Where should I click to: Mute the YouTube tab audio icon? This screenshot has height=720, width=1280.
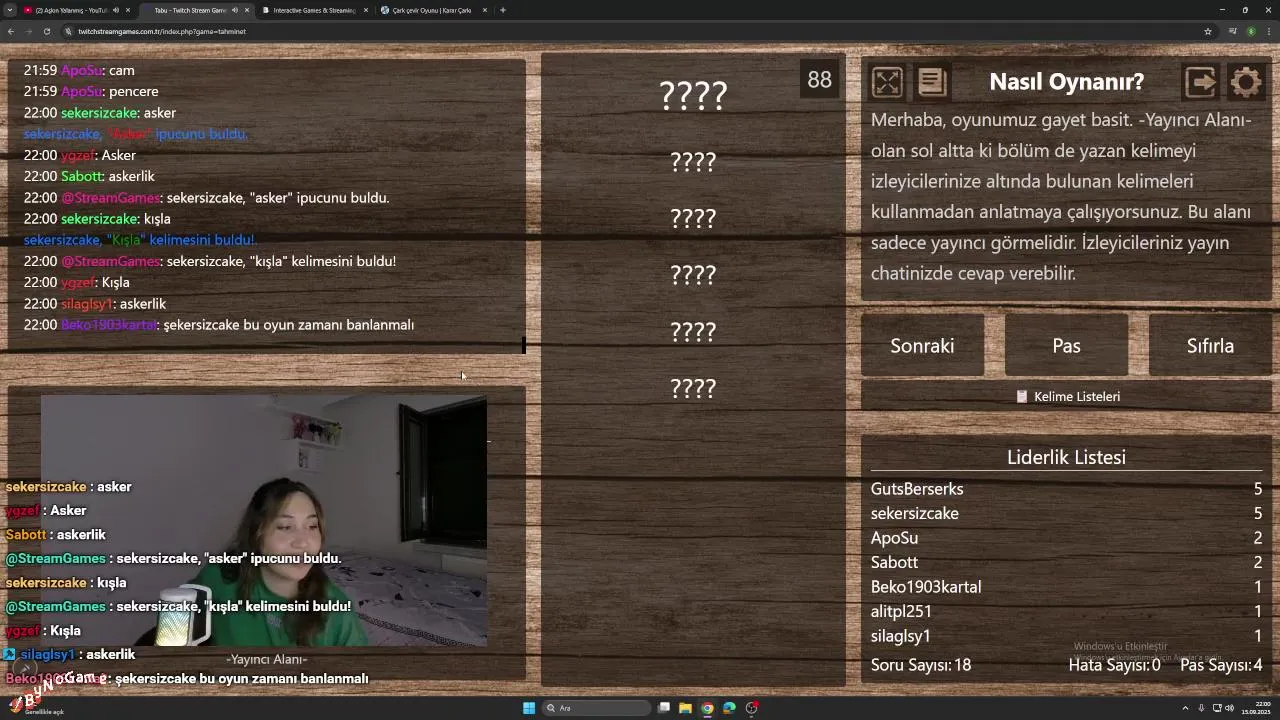116,10
